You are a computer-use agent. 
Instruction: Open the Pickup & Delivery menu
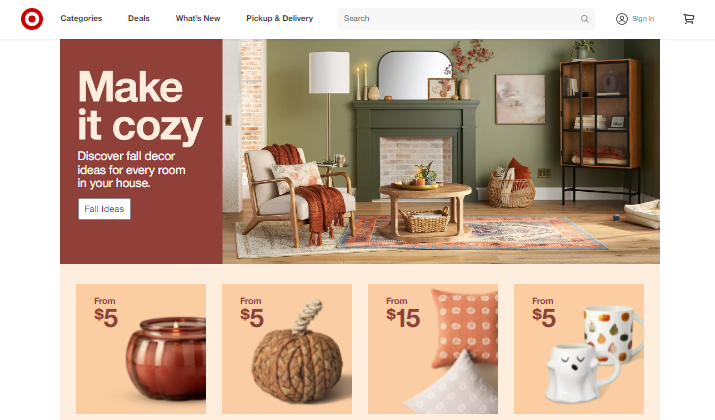click(x=280, y=18)
